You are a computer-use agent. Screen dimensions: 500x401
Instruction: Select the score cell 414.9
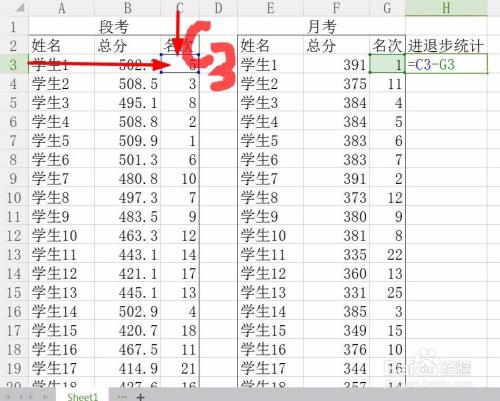click(x=127, y=368)
